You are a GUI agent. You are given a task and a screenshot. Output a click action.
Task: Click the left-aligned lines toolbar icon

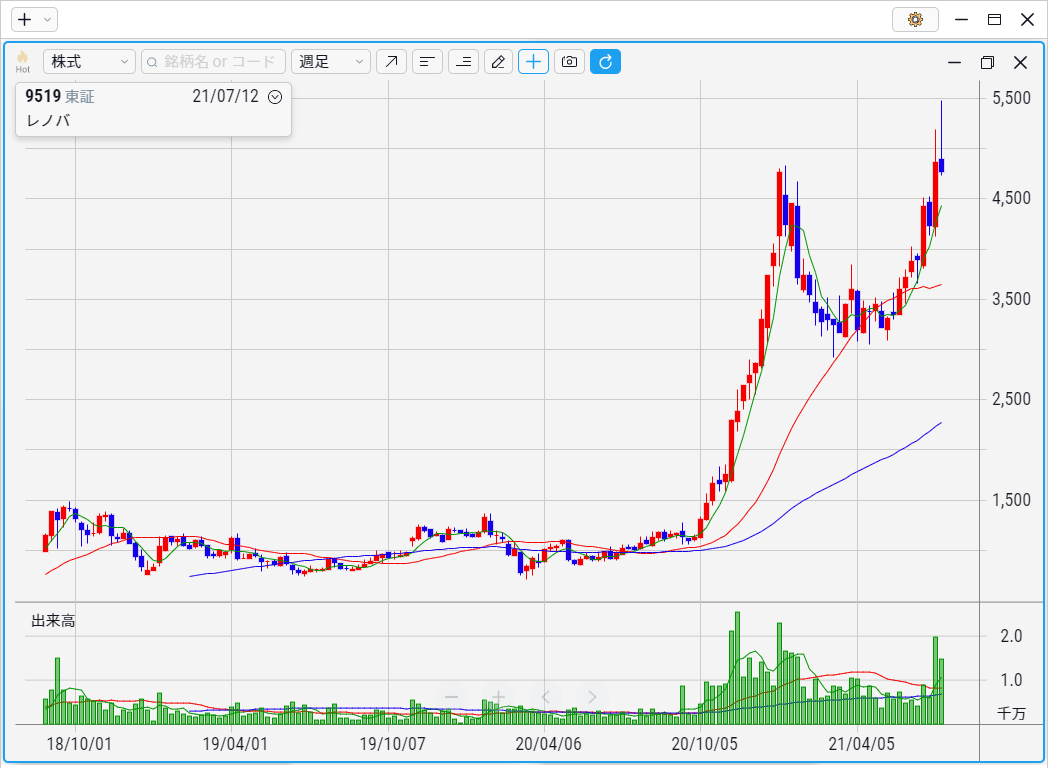click(x=427, y=61)
